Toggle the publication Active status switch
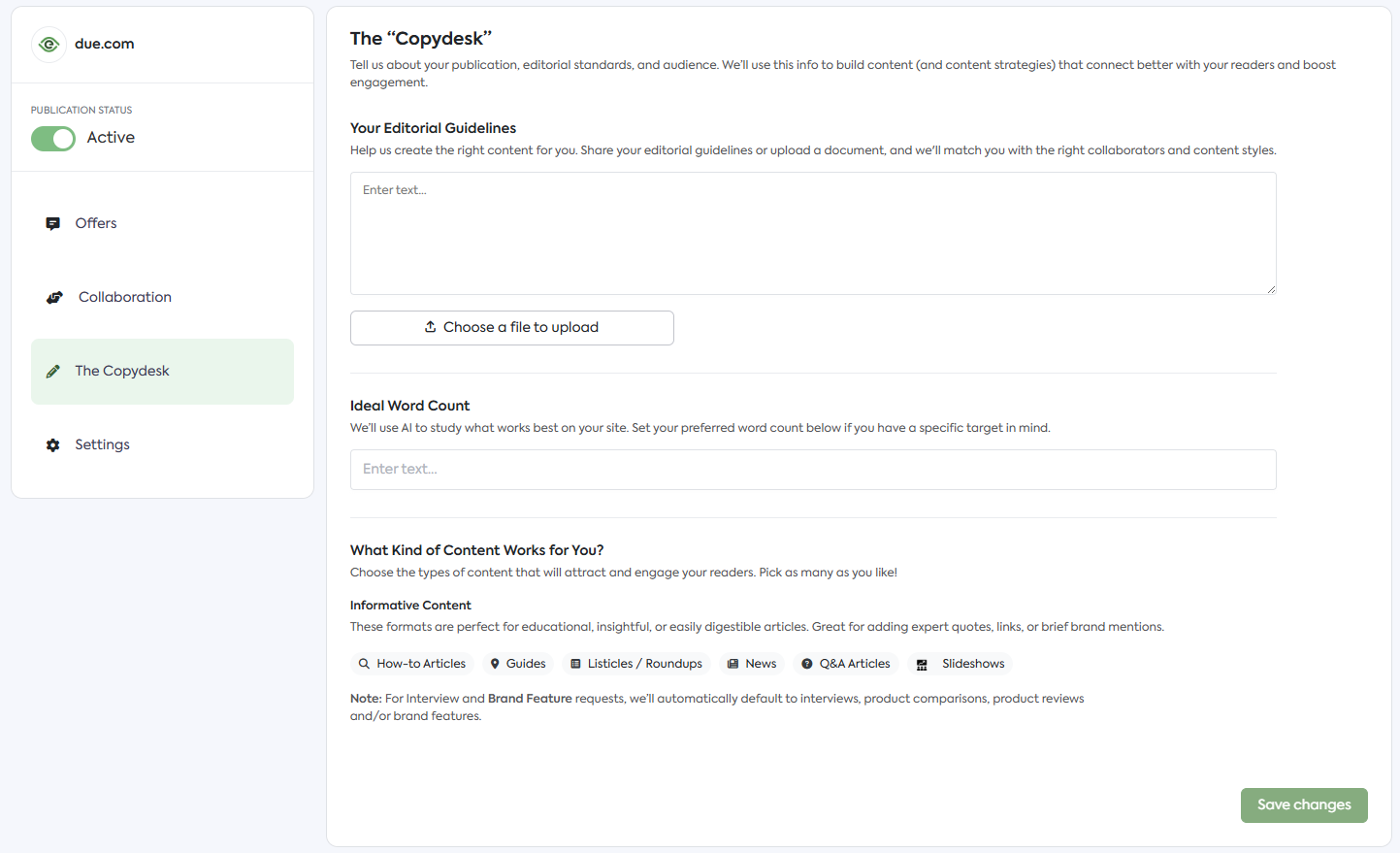The image size is (1400, 853). coord(53,139)
